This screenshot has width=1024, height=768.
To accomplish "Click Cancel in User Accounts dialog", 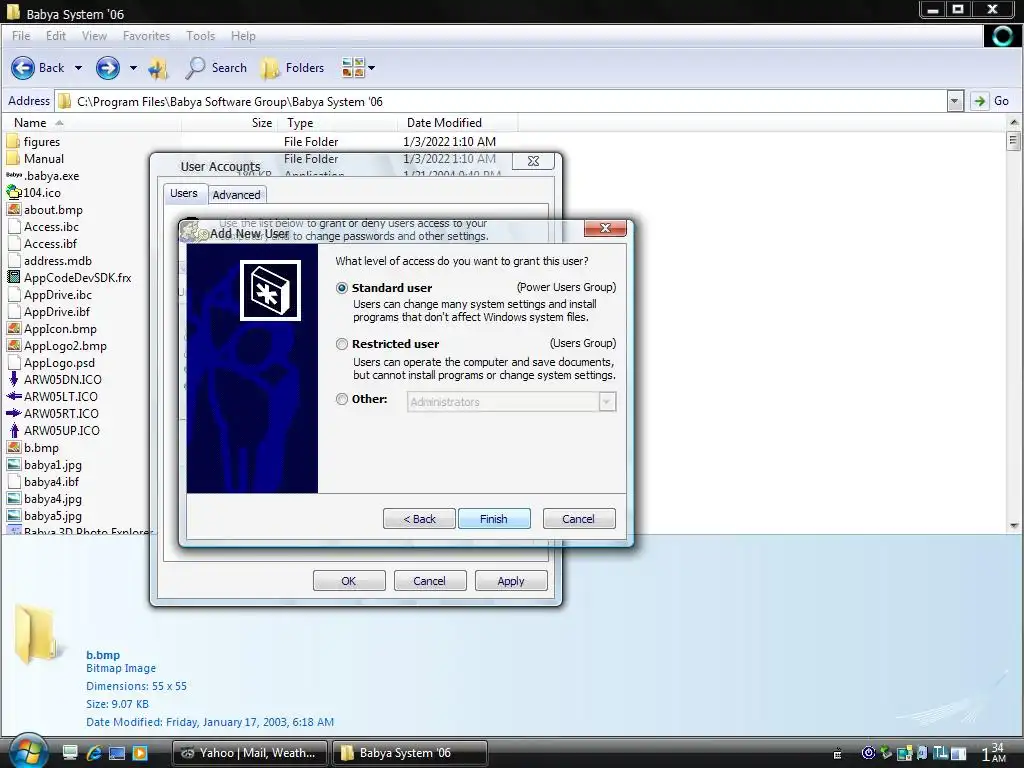I will pos(430,581).
